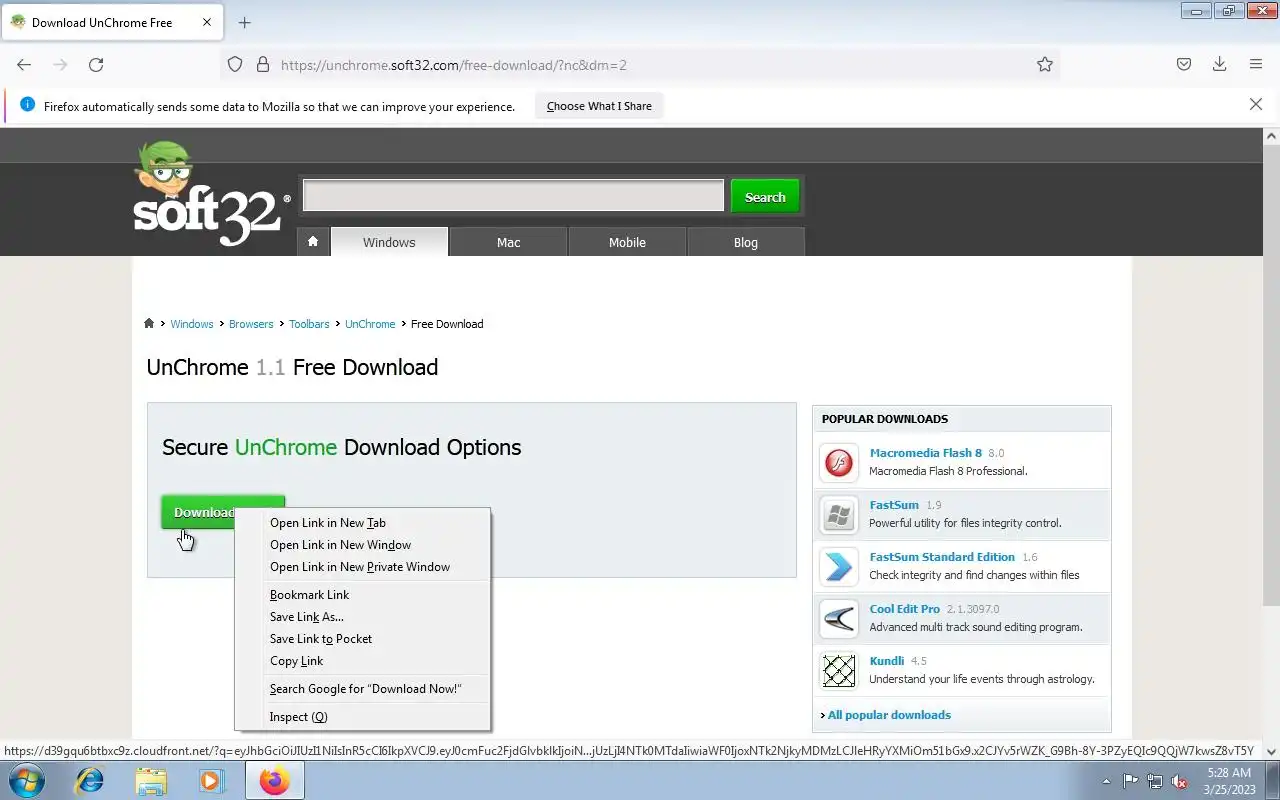The image size is (1280, 800).
Task: Open the Action Center flag tray icon
Action: tap(1131, 781)
